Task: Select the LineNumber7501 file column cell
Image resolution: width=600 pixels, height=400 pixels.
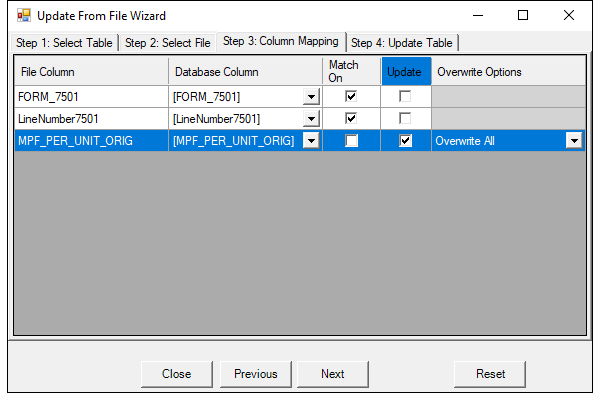Action: tap(91, 119)
